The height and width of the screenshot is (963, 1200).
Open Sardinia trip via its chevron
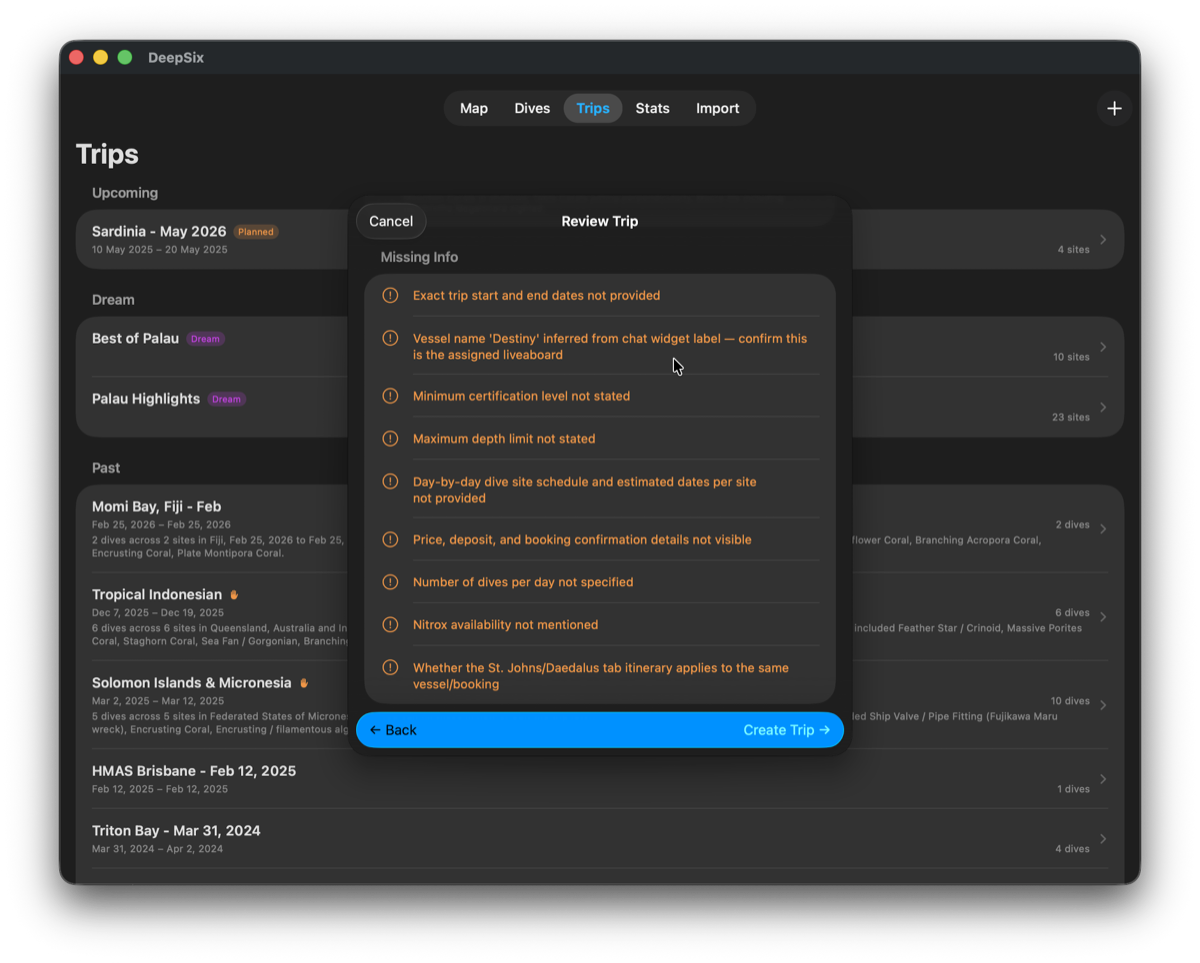1103,240
